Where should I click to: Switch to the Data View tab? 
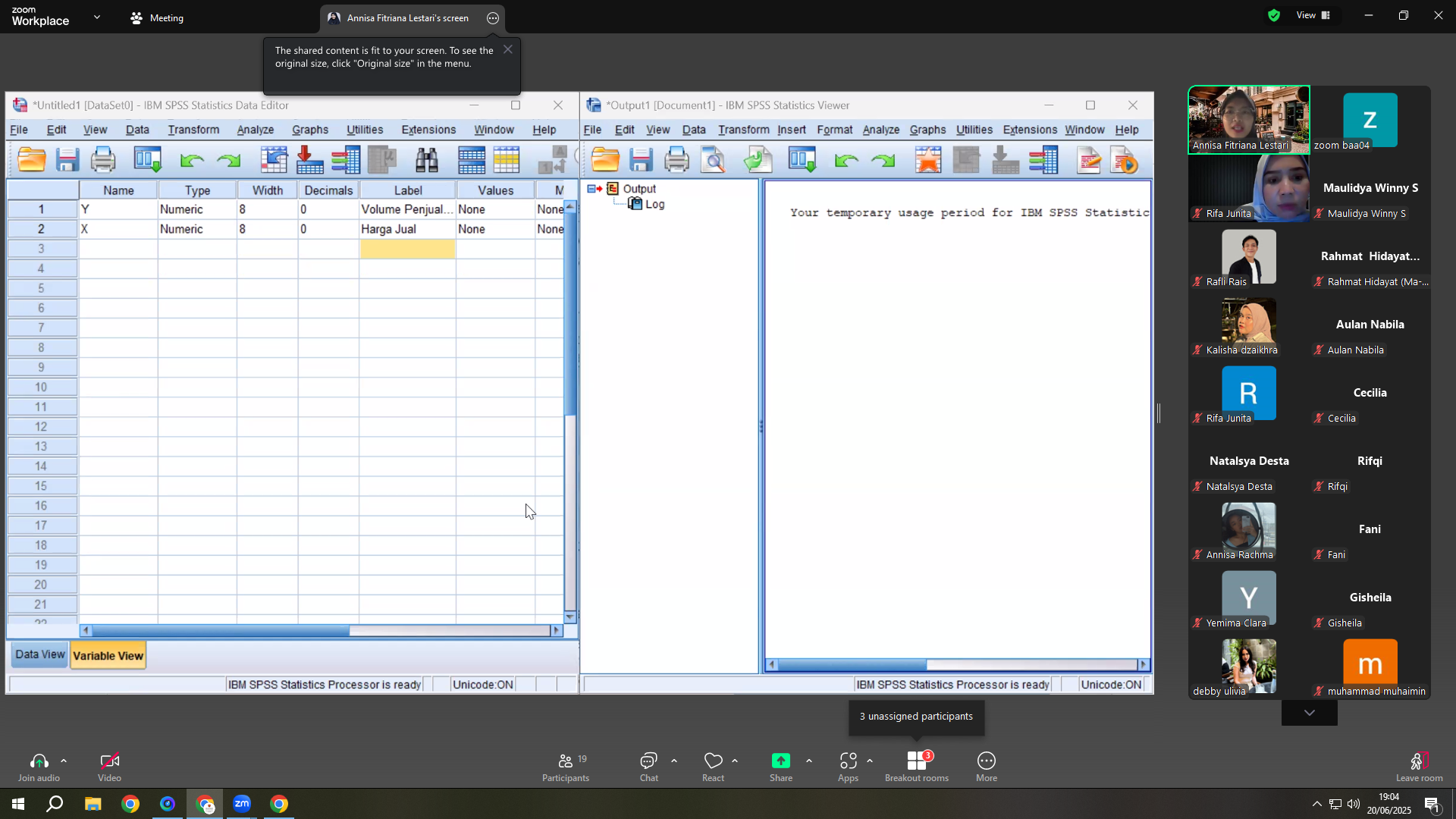point(39,654)
